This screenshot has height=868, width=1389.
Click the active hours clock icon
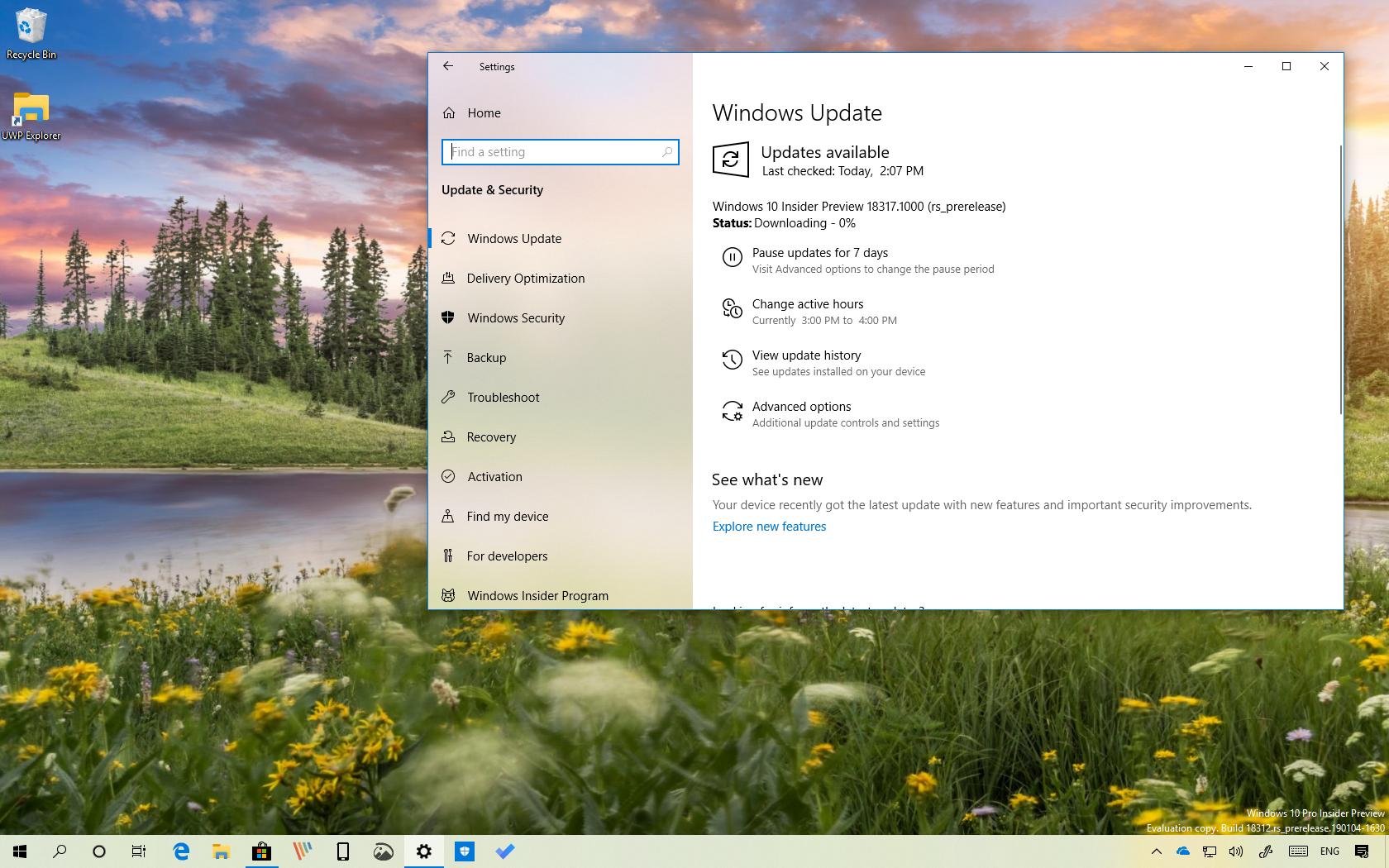tap(732, 309)
